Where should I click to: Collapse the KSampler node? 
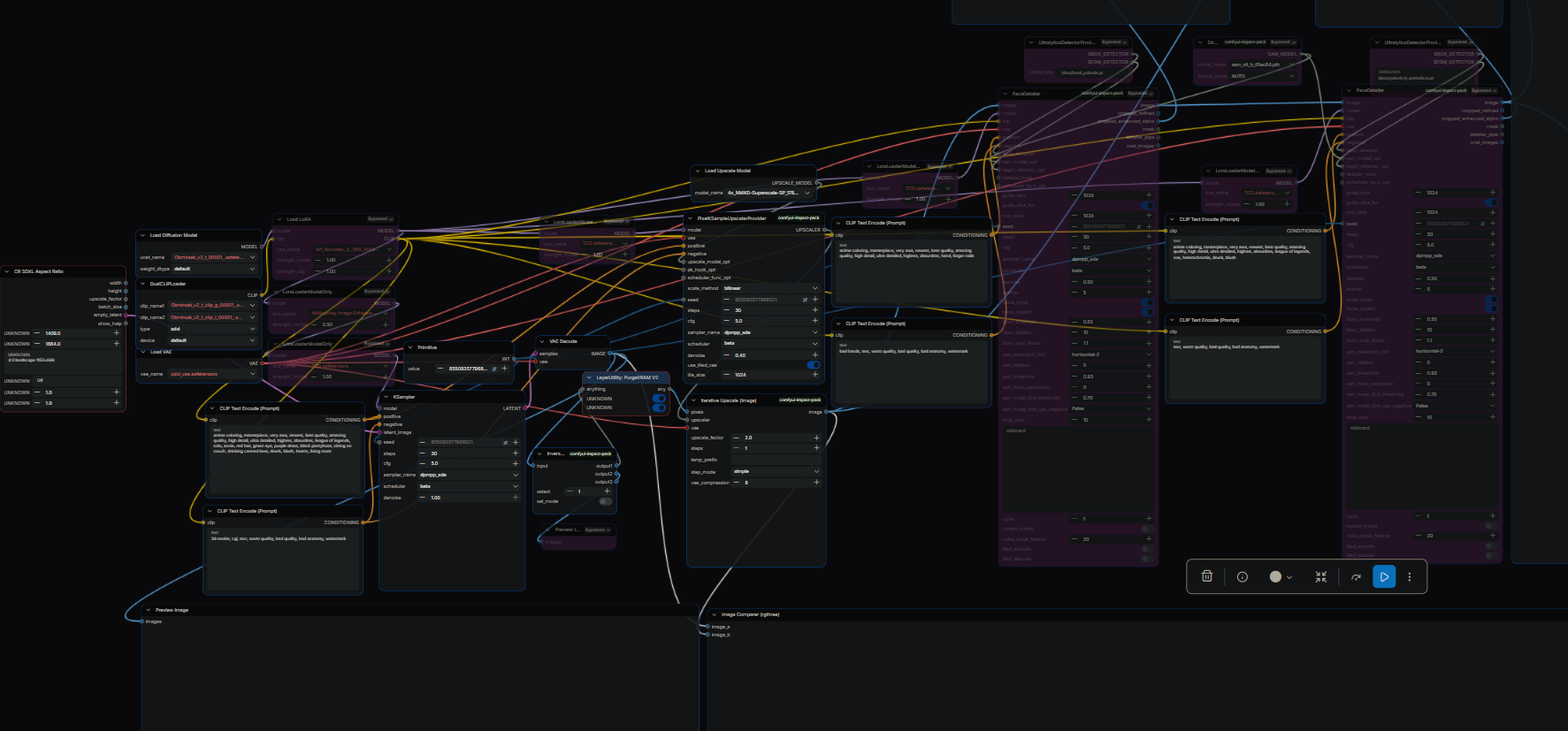tap(386, 397)
